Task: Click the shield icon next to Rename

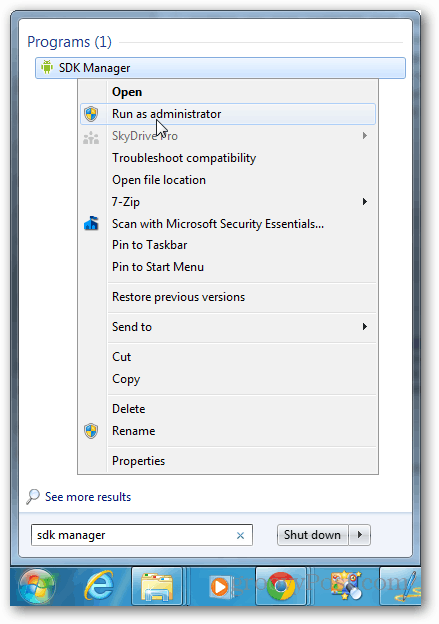Action: tap(91, 431)
